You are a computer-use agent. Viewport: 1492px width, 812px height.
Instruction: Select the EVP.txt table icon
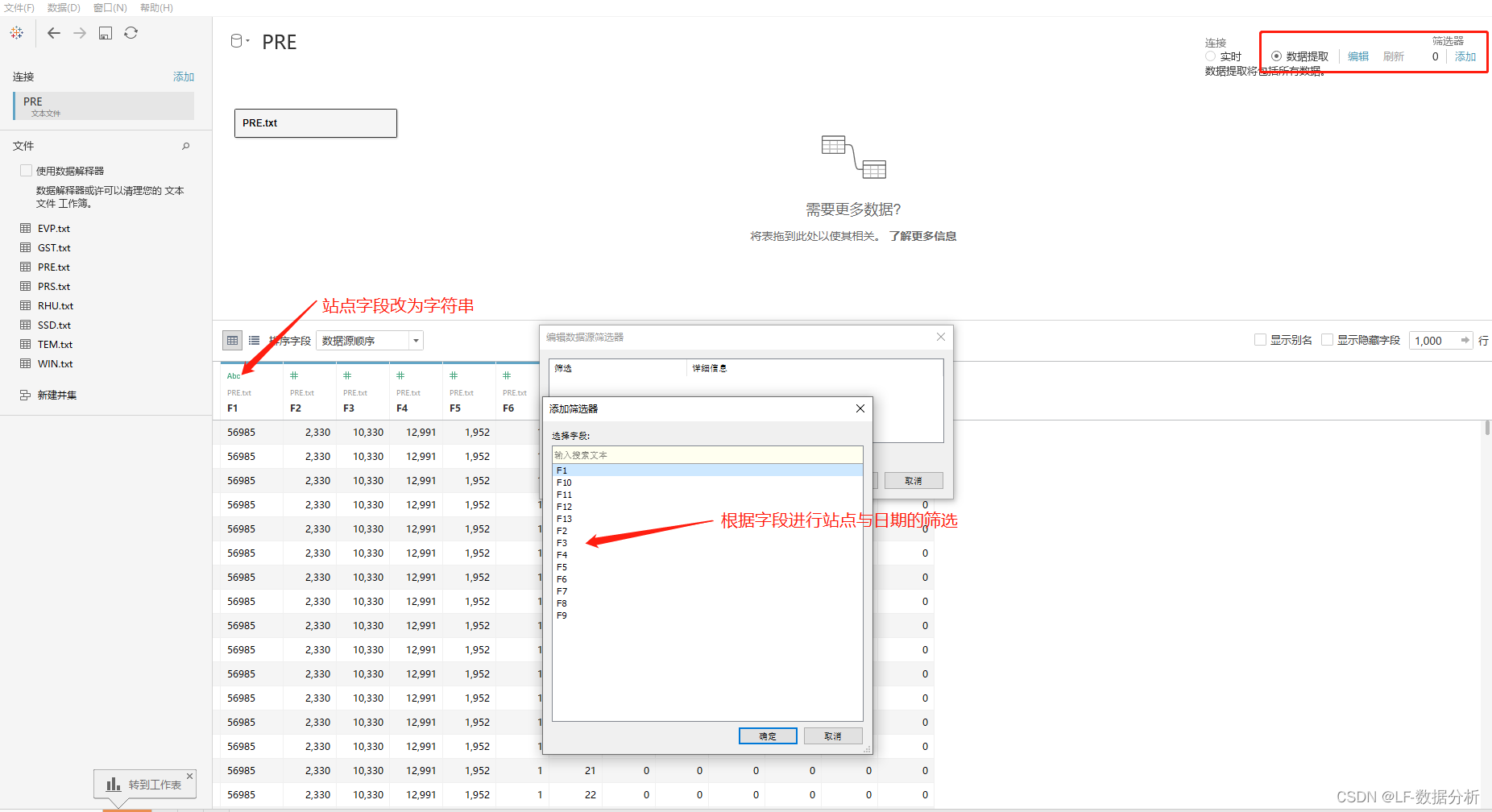(25, 228)
